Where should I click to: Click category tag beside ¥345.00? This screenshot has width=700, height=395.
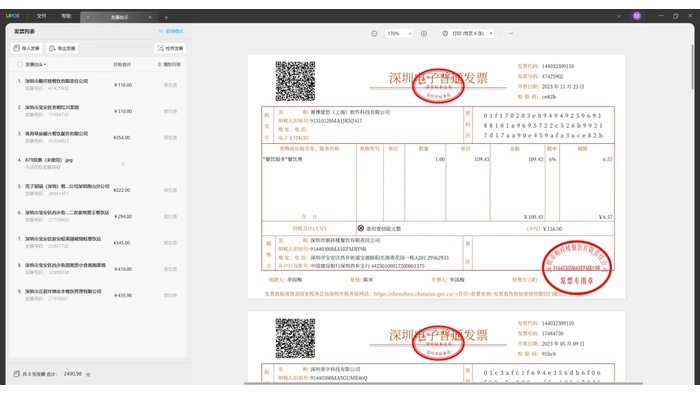(170, 243)
